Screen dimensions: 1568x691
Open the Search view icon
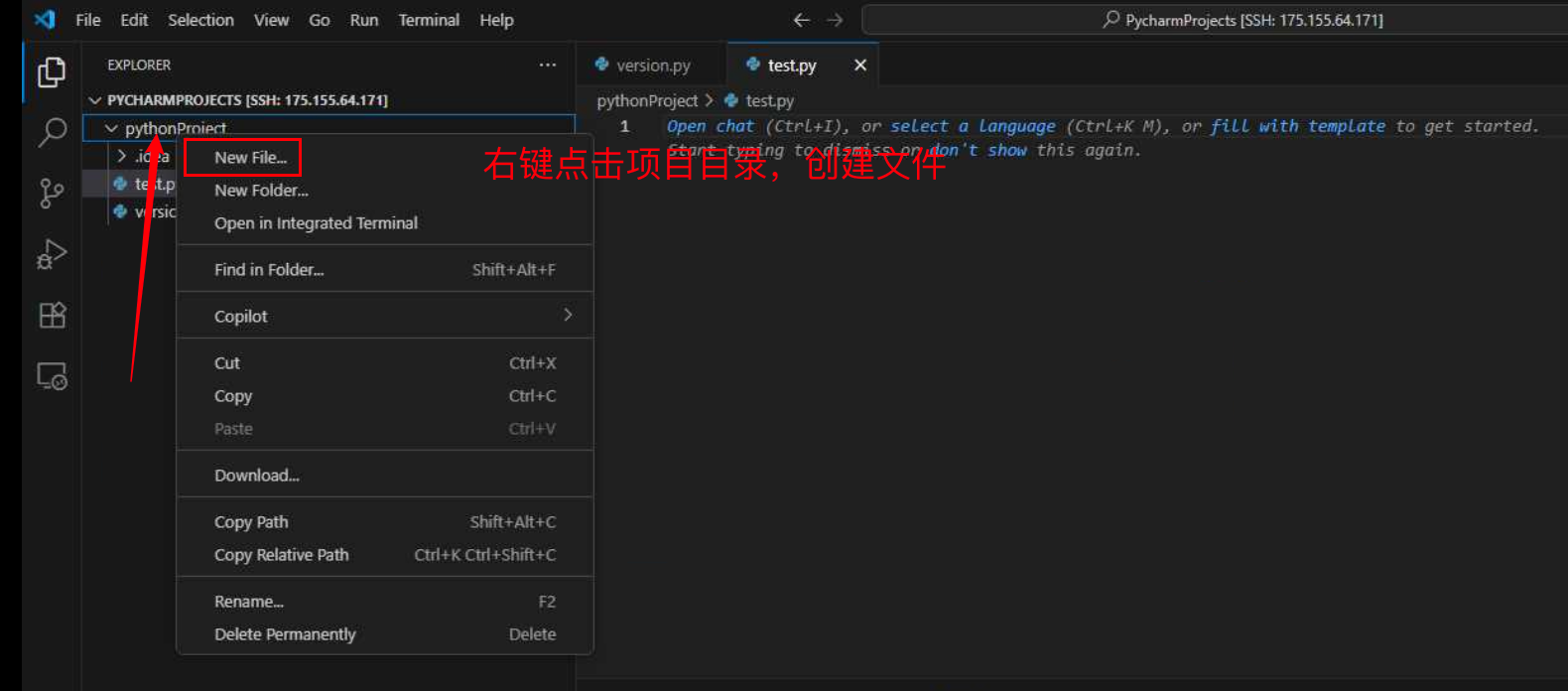tap(52, 132)
